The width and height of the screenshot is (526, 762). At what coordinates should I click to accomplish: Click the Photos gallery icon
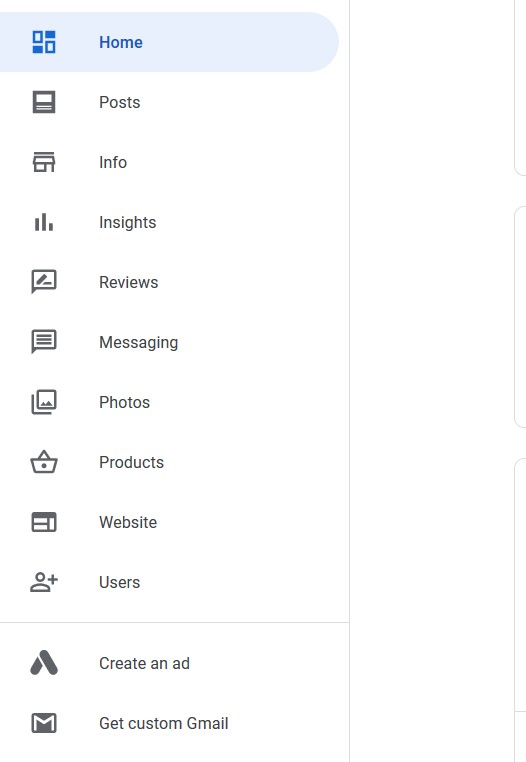44,402
